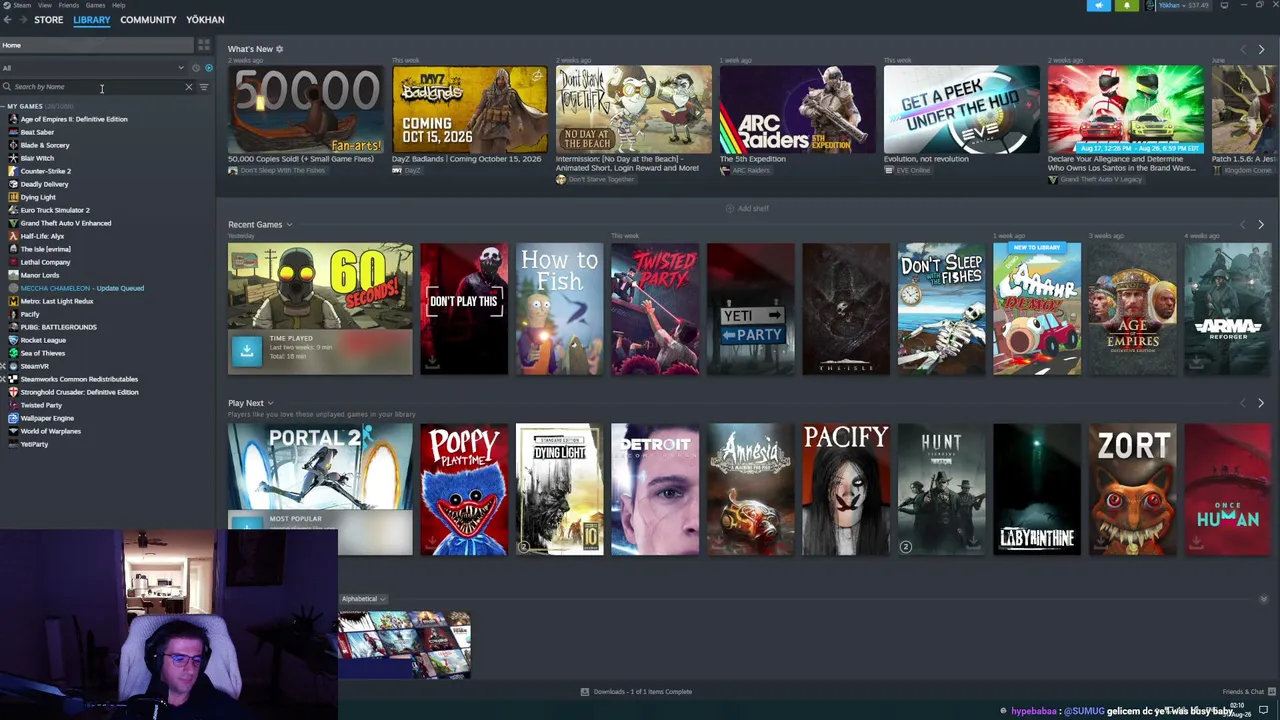Screen dimensions: 1280x720
Task: Open the Friends menu
Action: pyautogui.click(x=69, y=5)
